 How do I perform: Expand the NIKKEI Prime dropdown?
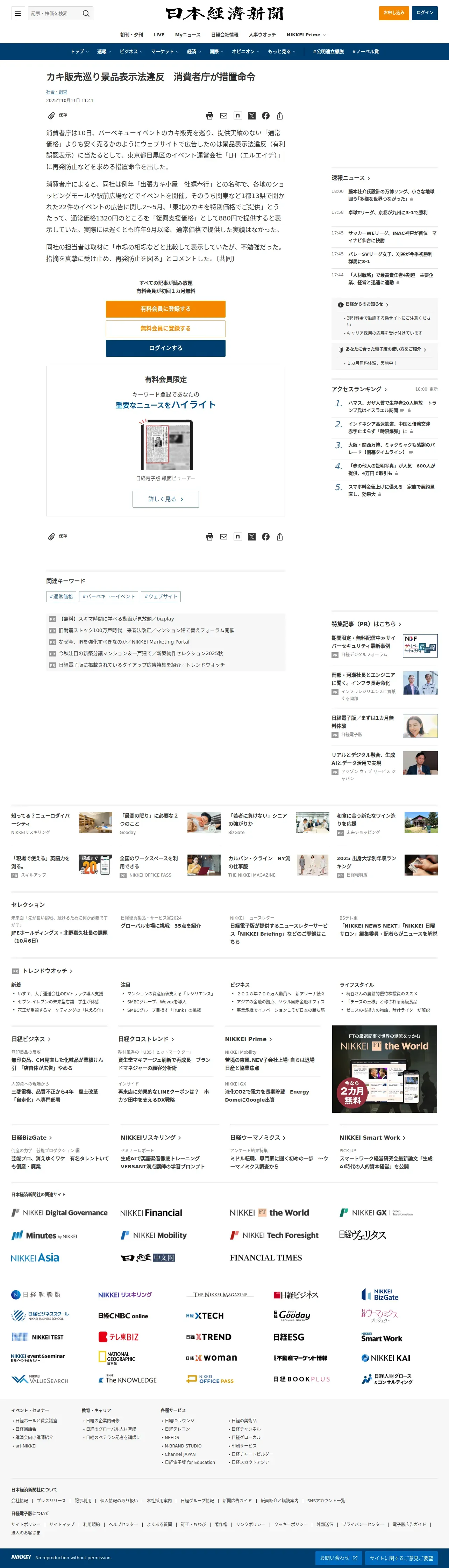306,35
